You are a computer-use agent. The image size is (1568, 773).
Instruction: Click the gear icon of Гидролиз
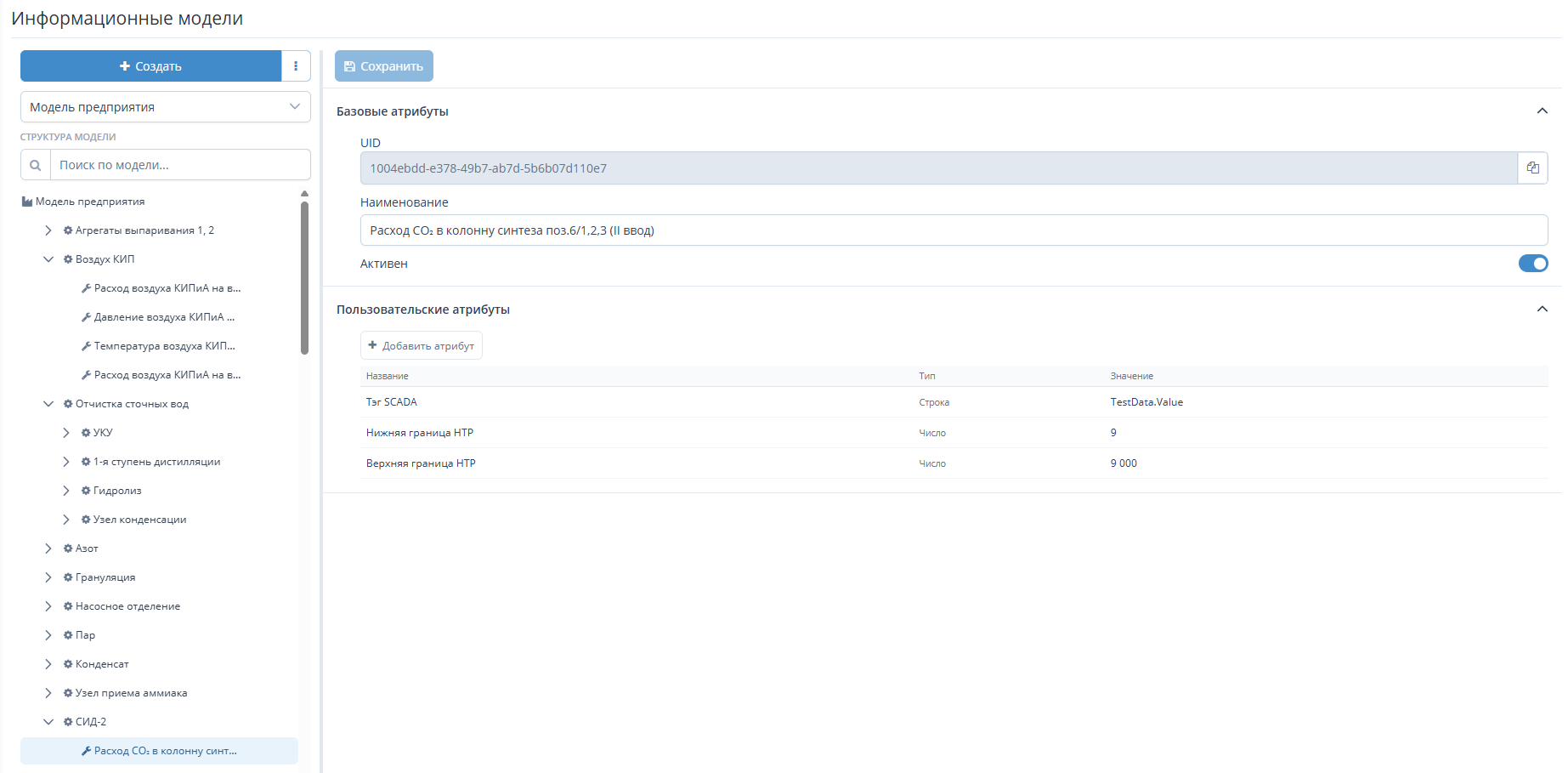(x=86, y=491)
